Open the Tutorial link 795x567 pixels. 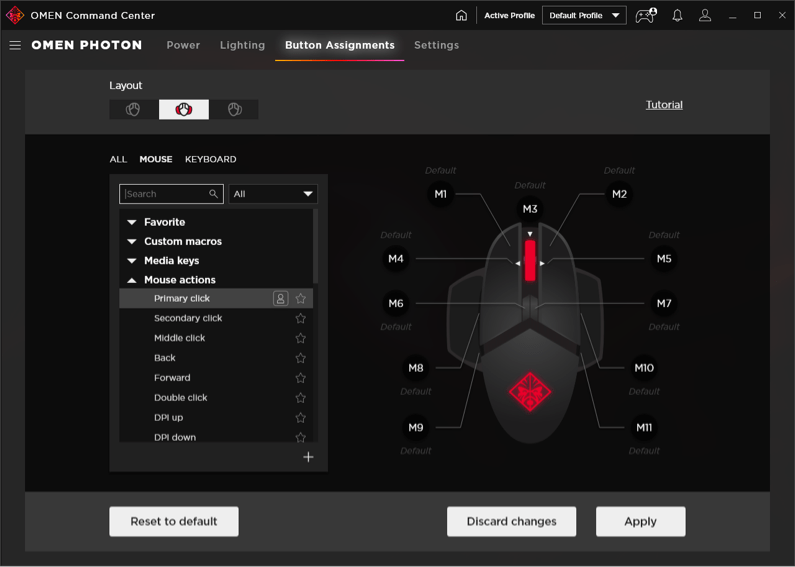point(664,105)
